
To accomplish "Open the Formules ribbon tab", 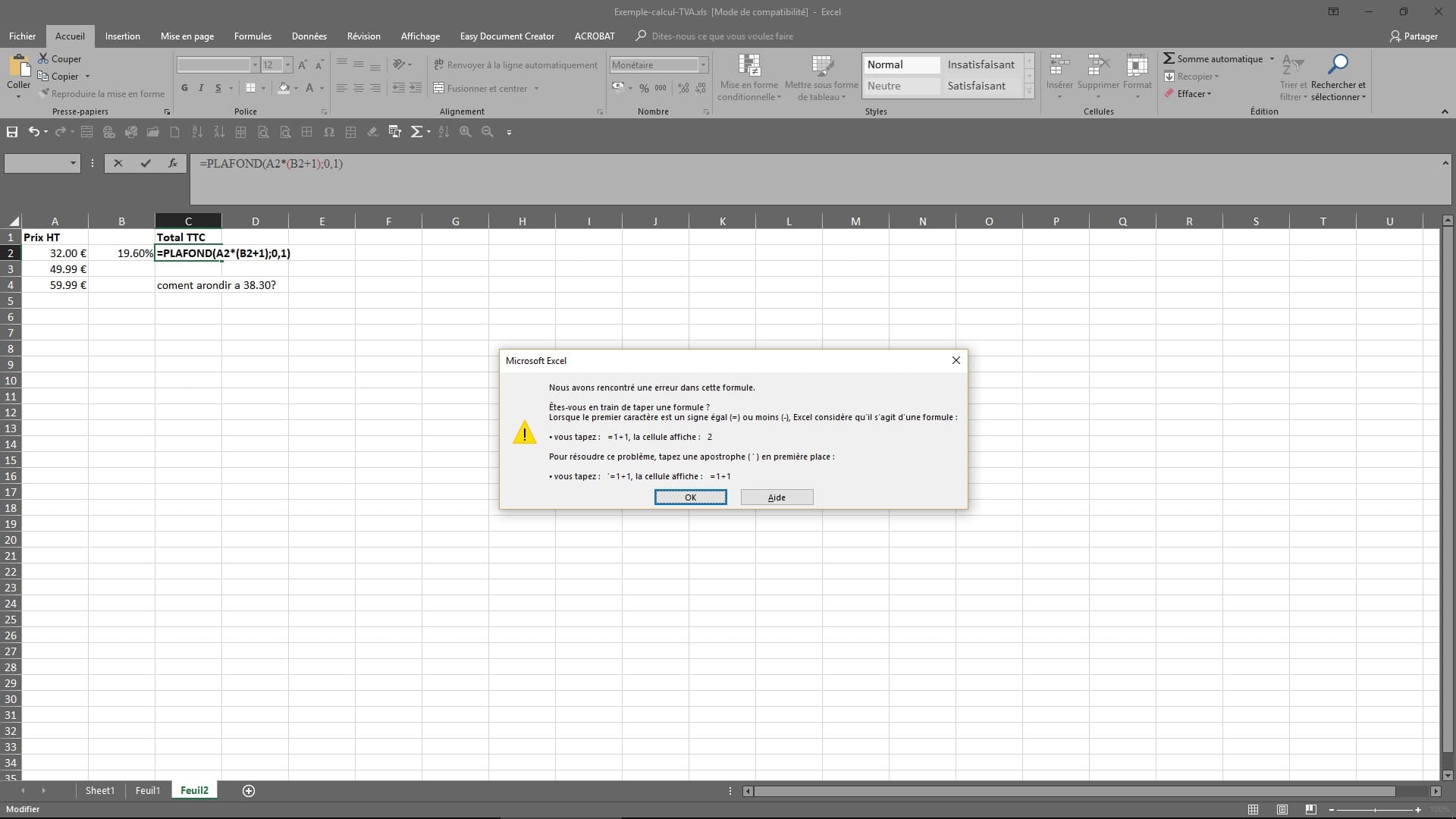I will coord(253,36).
